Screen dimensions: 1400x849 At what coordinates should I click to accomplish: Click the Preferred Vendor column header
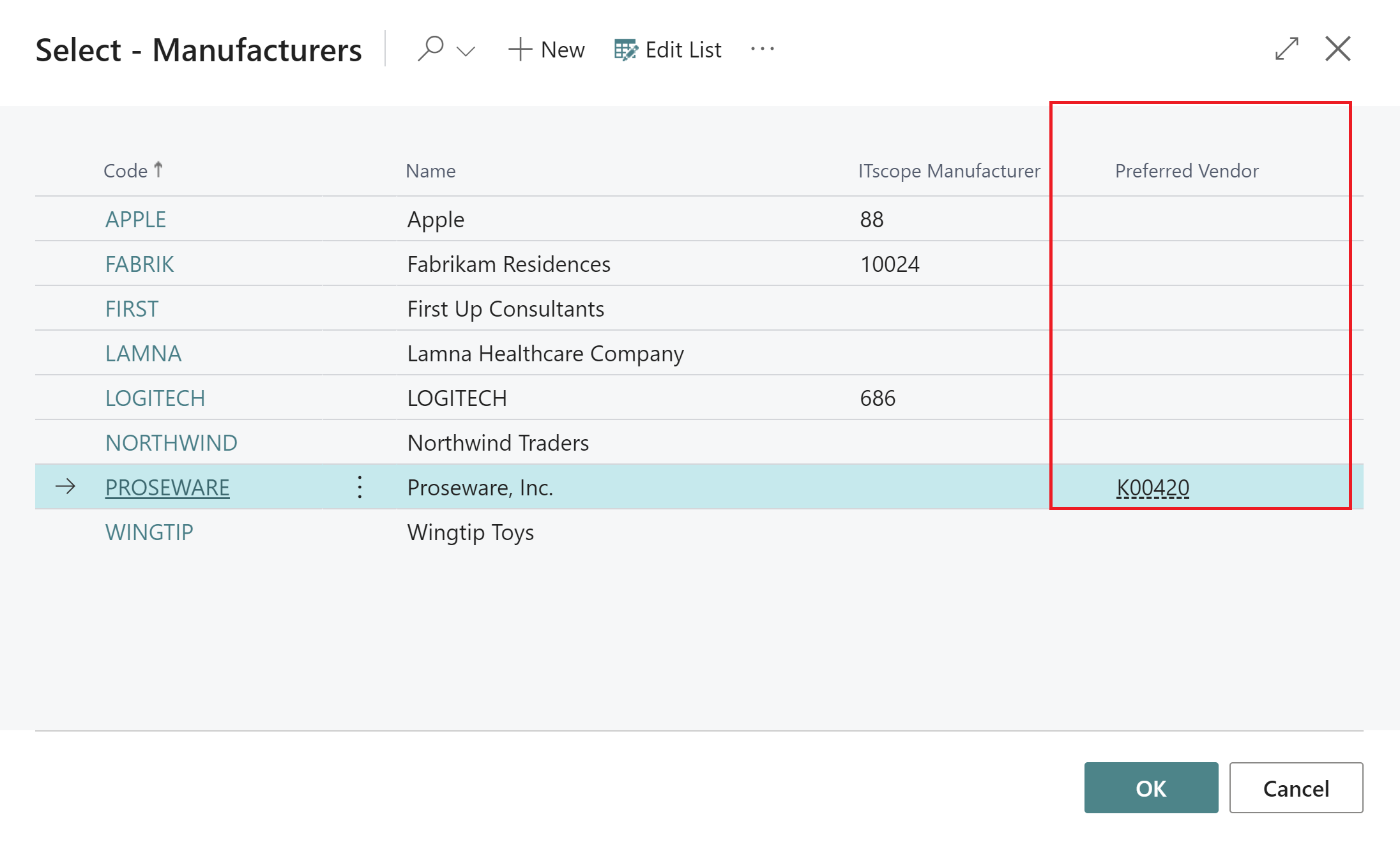coord(1187,170)
